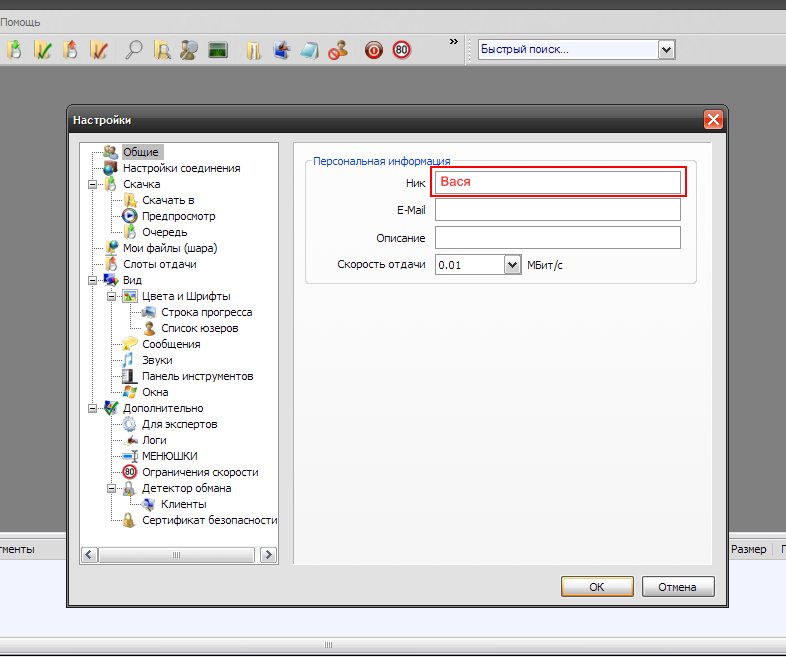This screenshot has width=786, height=657.
Task: Open Настройки соединения settings page
Action: 181,168
